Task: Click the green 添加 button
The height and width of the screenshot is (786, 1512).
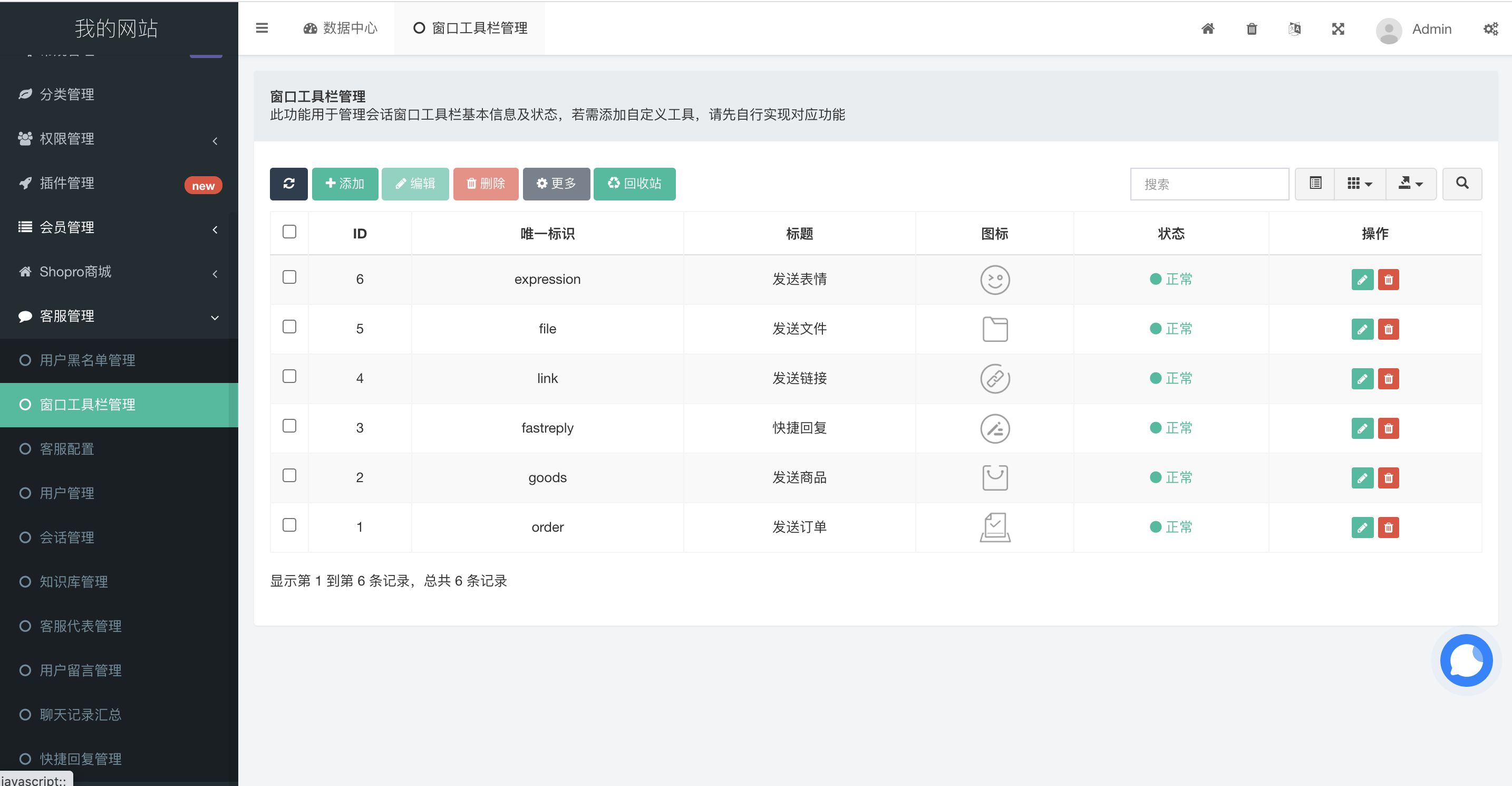Action: (x=345, y=184)
